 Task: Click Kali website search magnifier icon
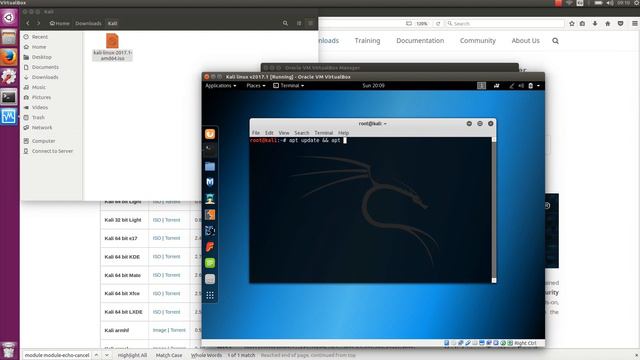click(x=556, y=41)
